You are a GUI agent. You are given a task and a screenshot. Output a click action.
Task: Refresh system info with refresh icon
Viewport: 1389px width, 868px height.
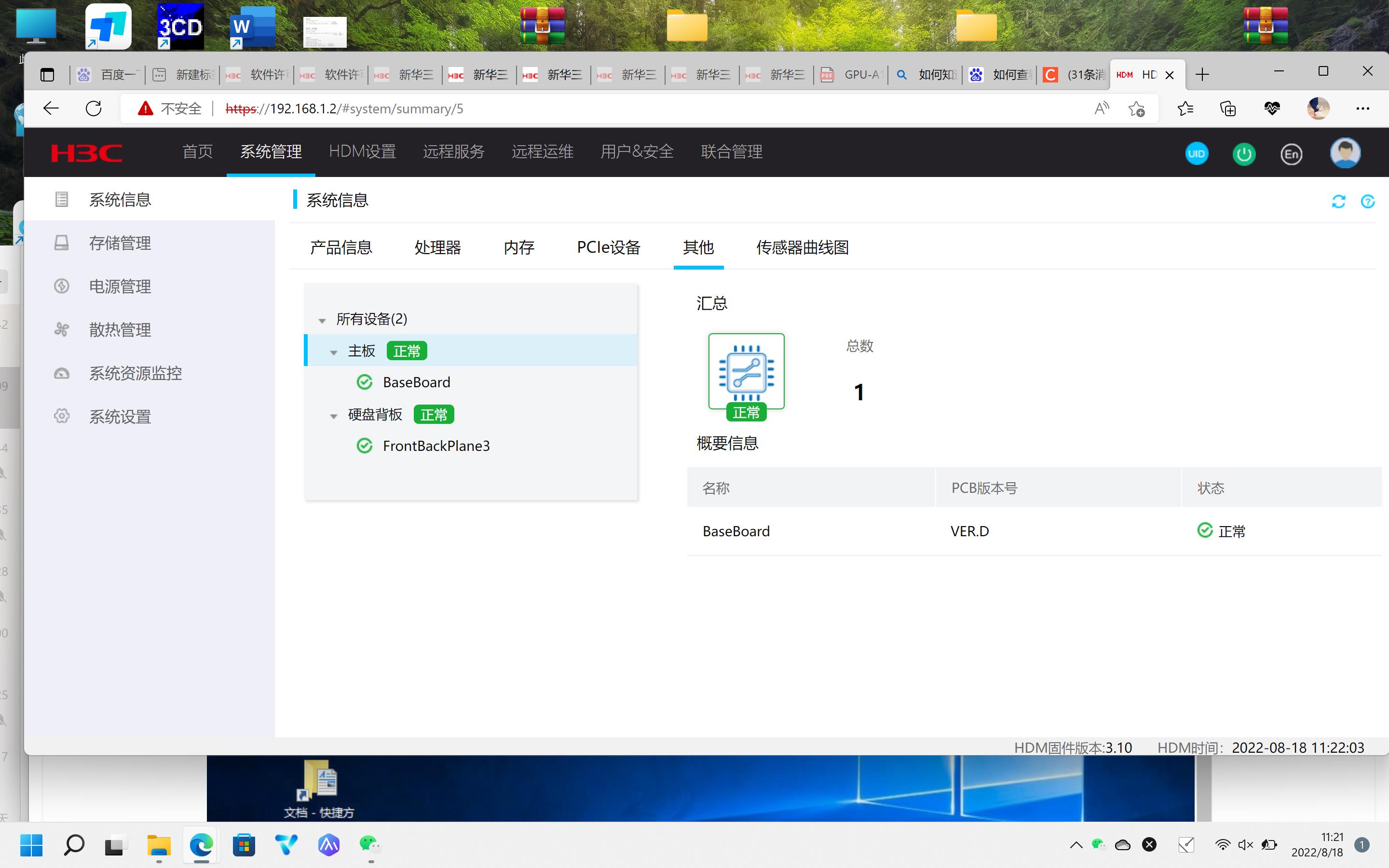pyautogui.click(x=1338, y=202)
